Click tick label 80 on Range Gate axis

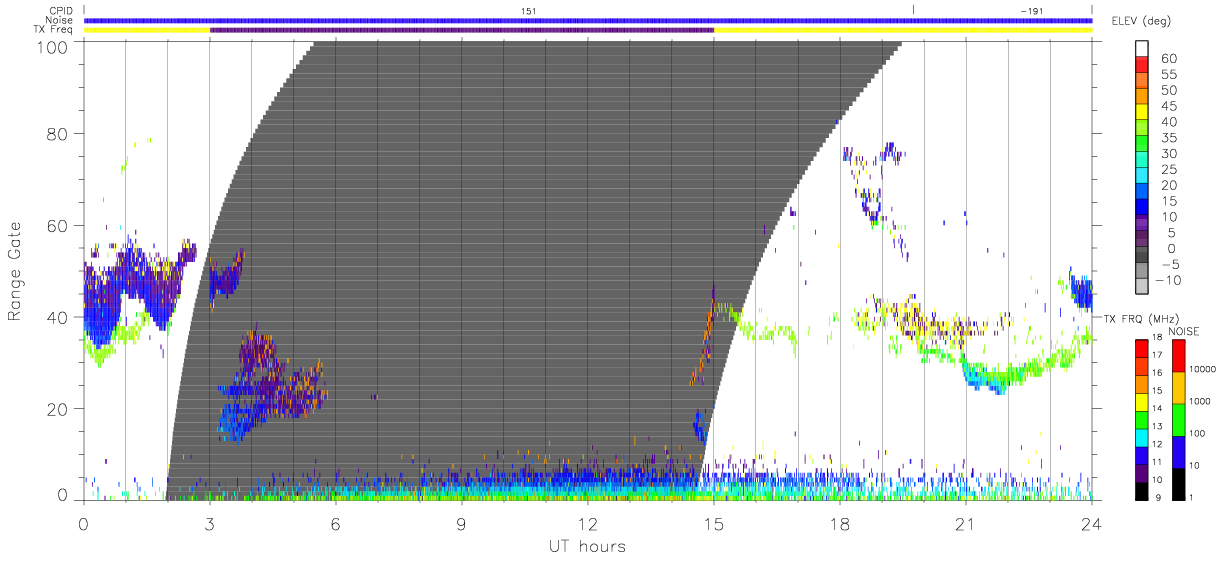pyautogui.click(x=57, y=134)
